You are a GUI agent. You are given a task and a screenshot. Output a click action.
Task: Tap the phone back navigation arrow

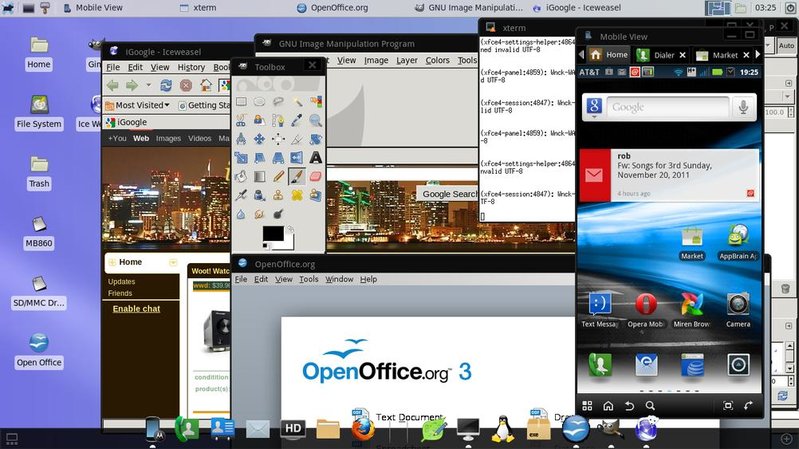click(629, 406)
